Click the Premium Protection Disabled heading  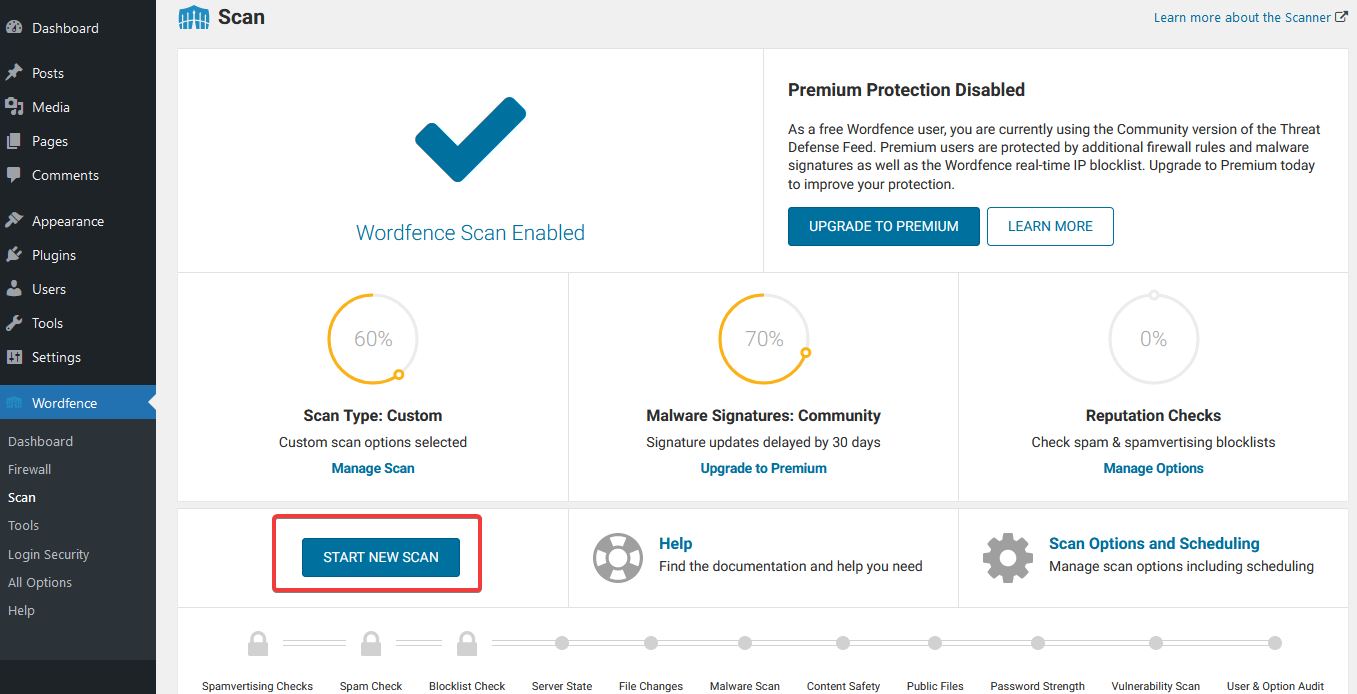click(906, 90)
